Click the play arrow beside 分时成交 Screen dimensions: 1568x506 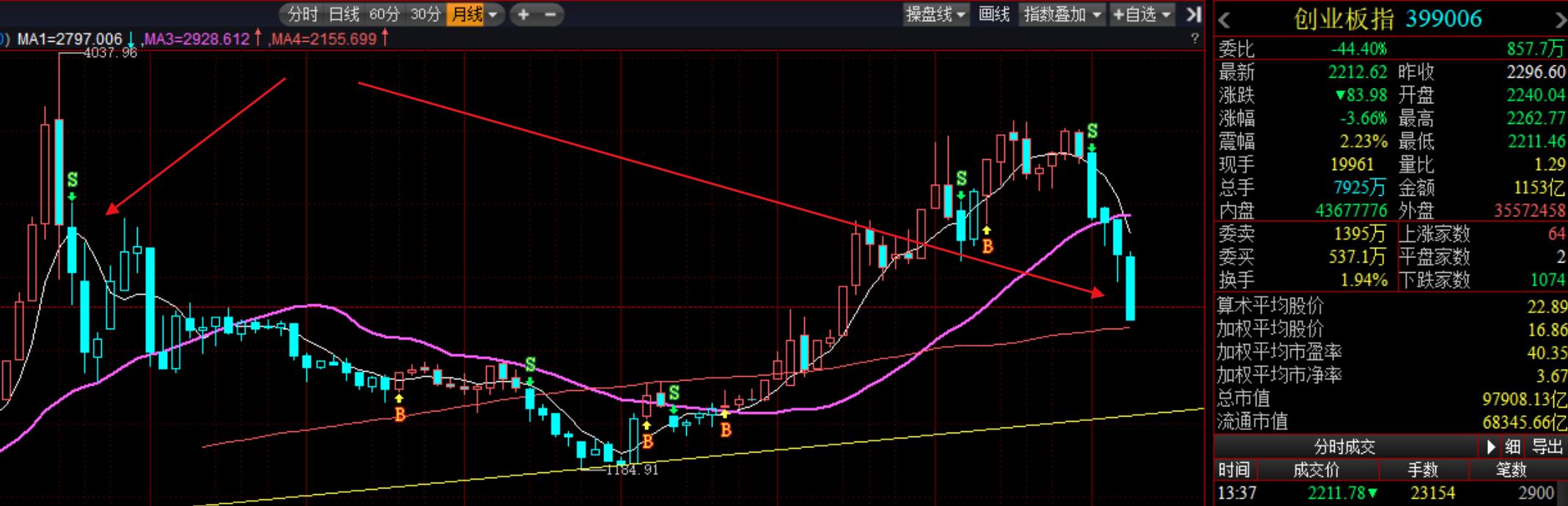tap(1490, 447)
